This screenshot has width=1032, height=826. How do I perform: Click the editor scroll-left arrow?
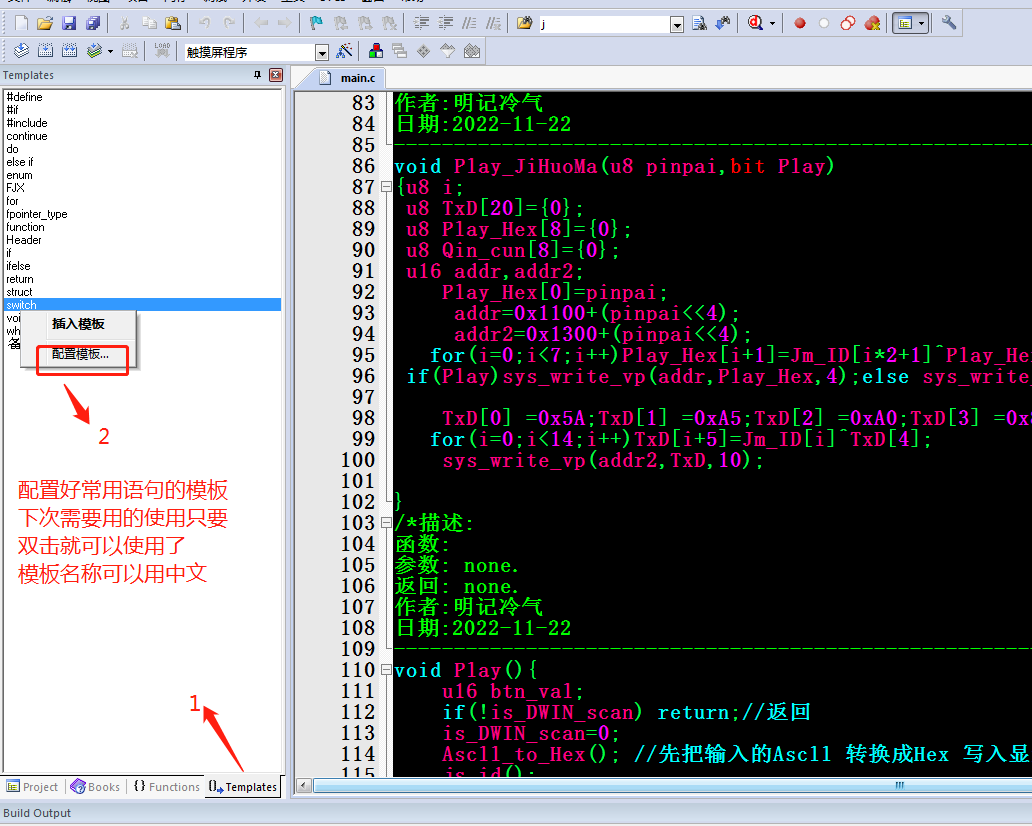303,785
